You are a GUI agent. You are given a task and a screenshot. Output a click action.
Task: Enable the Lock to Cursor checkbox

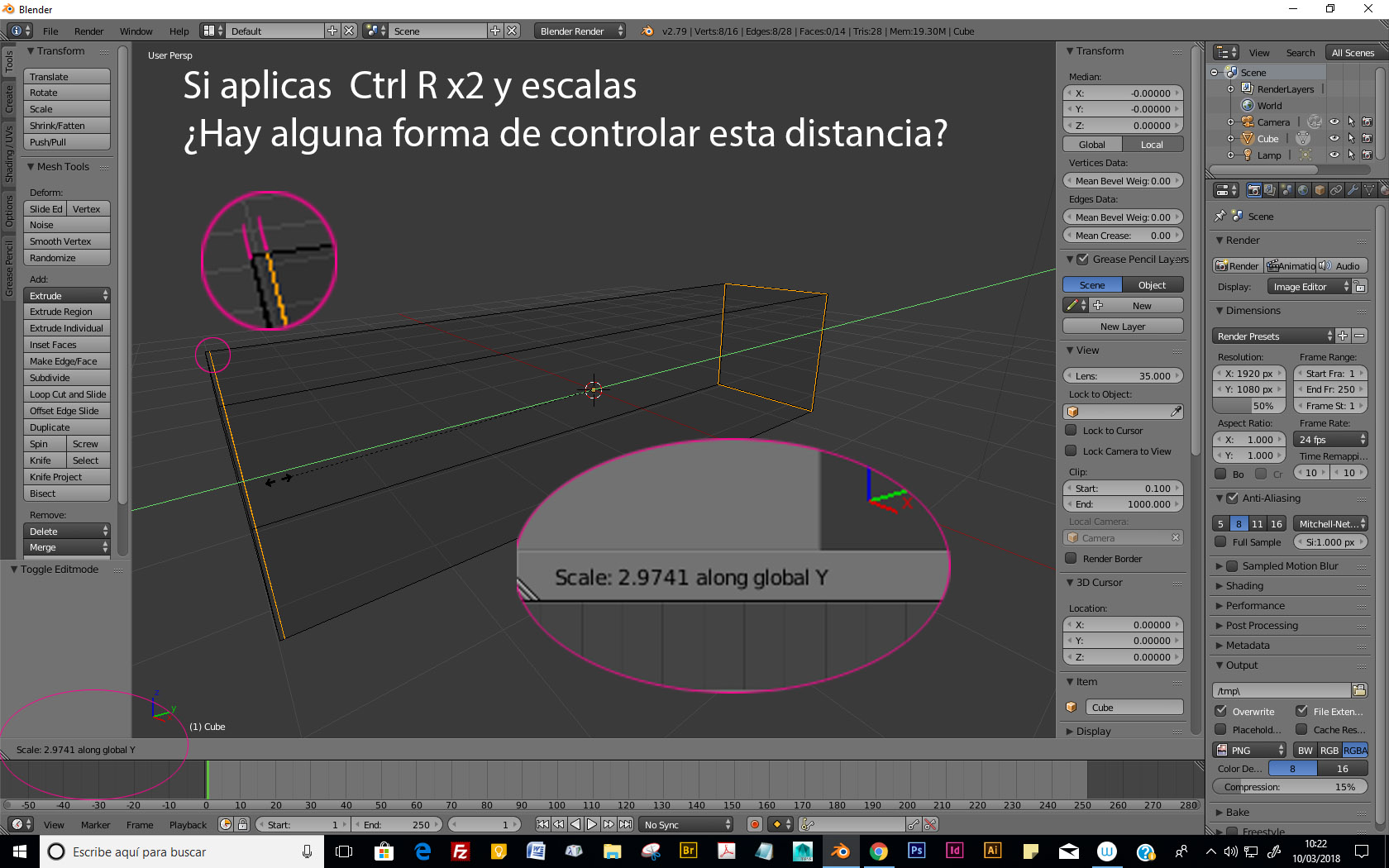tap(1071, 430)
